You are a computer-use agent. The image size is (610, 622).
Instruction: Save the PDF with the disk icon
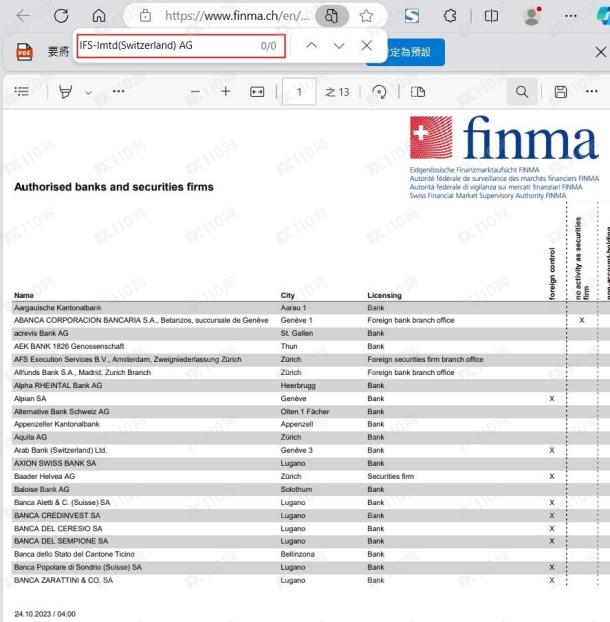point(560,92)
